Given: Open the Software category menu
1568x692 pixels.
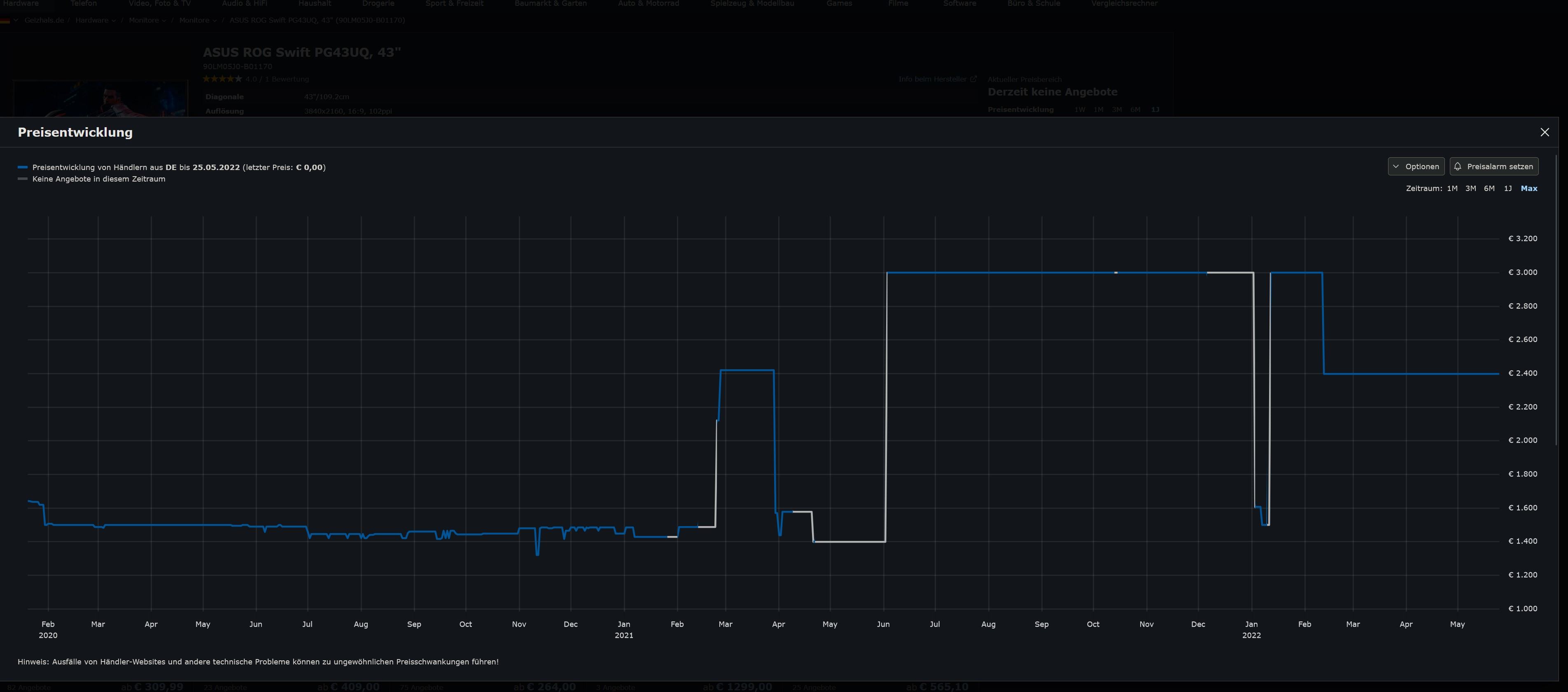Looking at the screenshot, I should pyautogui.click(x=959, y=4).
